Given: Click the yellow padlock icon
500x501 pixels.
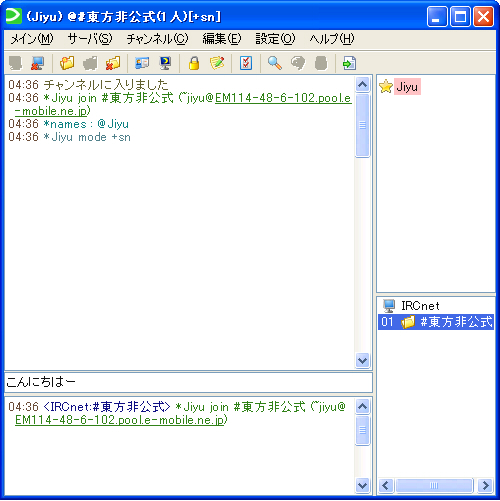Looking at the screenshot, I should (x=194, y=63).
